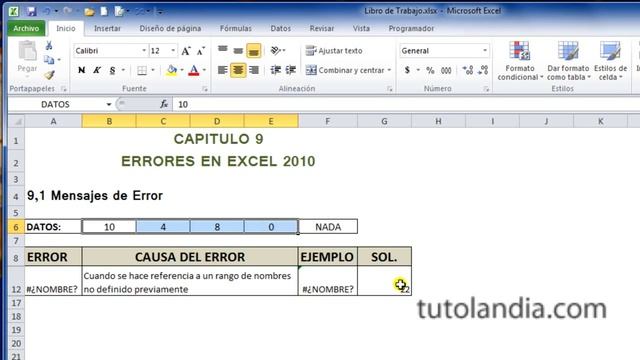
Task: Click the formula bar showing 10
Action: [406, 104]
